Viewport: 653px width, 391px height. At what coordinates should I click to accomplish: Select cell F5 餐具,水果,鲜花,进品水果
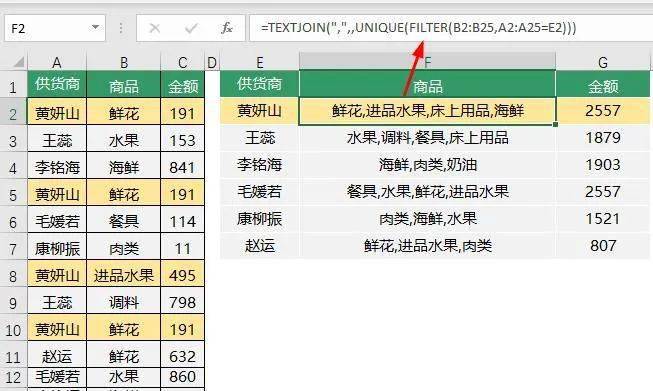[x=428, y=192]
